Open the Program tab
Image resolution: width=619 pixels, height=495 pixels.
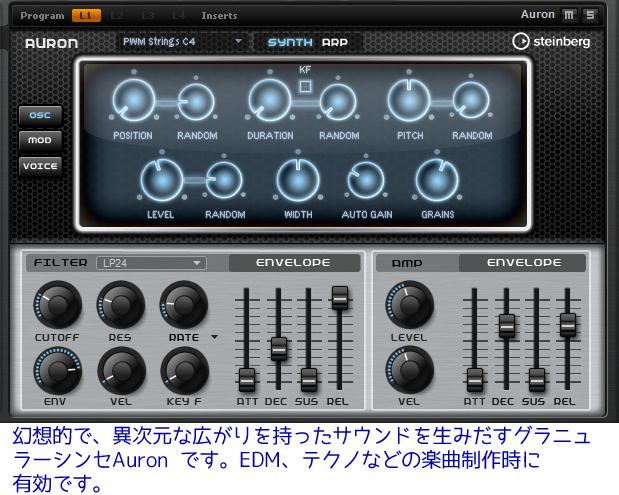pos(42,15)
